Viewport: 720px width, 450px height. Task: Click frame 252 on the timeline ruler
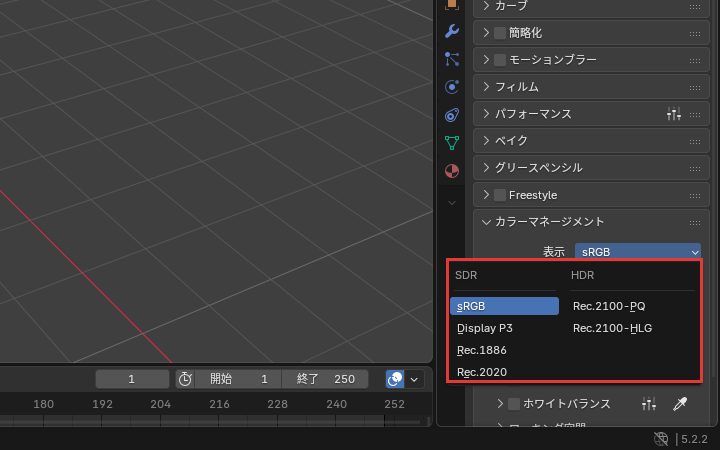coord(394,404)
